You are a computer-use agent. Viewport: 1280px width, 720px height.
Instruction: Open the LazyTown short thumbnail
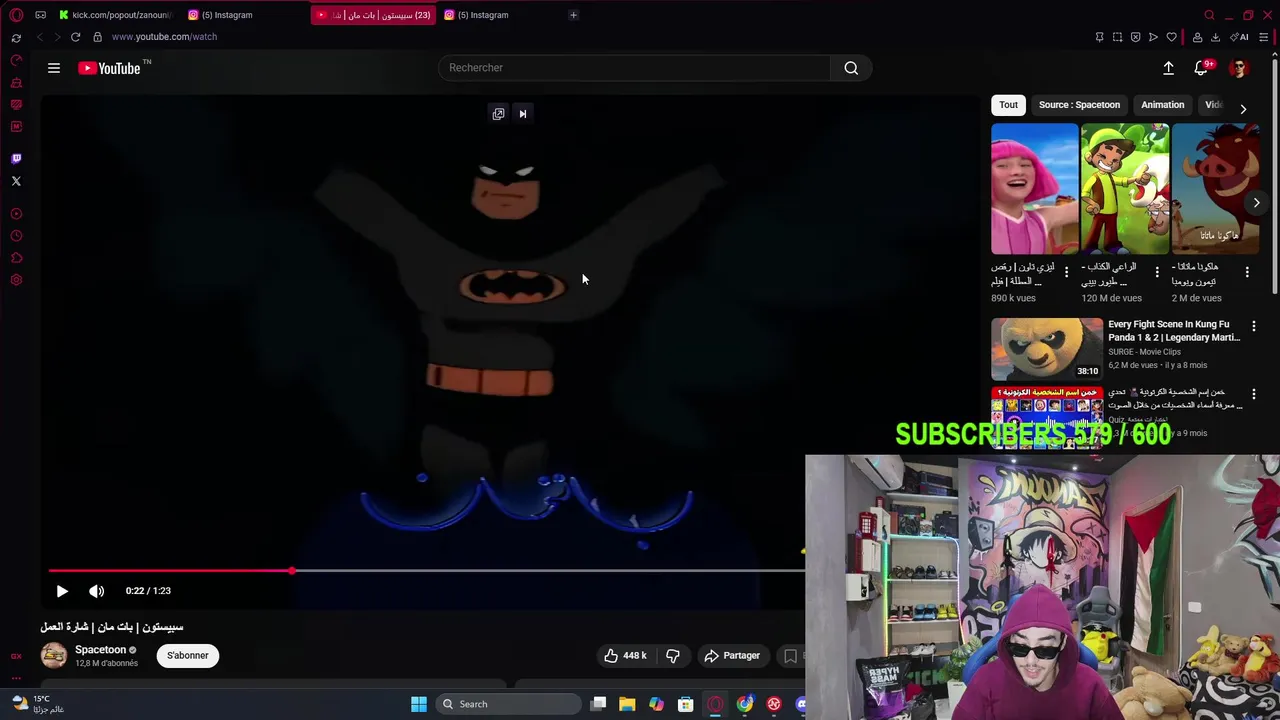pos(1035,189)
